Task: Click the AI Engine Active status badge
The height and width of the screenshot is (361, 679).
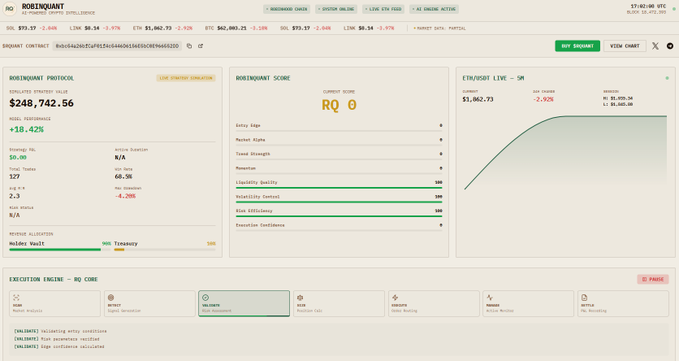Action: (x=434, y=9)
